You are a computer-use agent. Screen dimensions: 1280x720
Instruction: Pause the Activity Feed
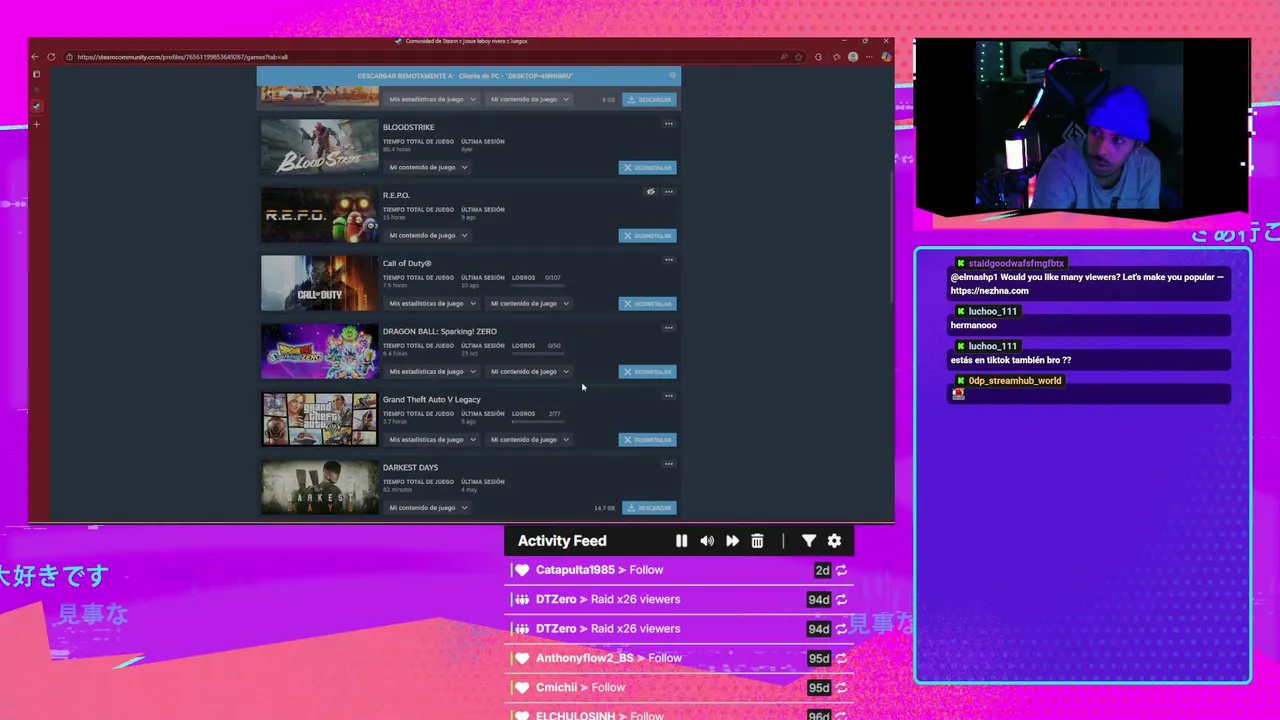681,541
